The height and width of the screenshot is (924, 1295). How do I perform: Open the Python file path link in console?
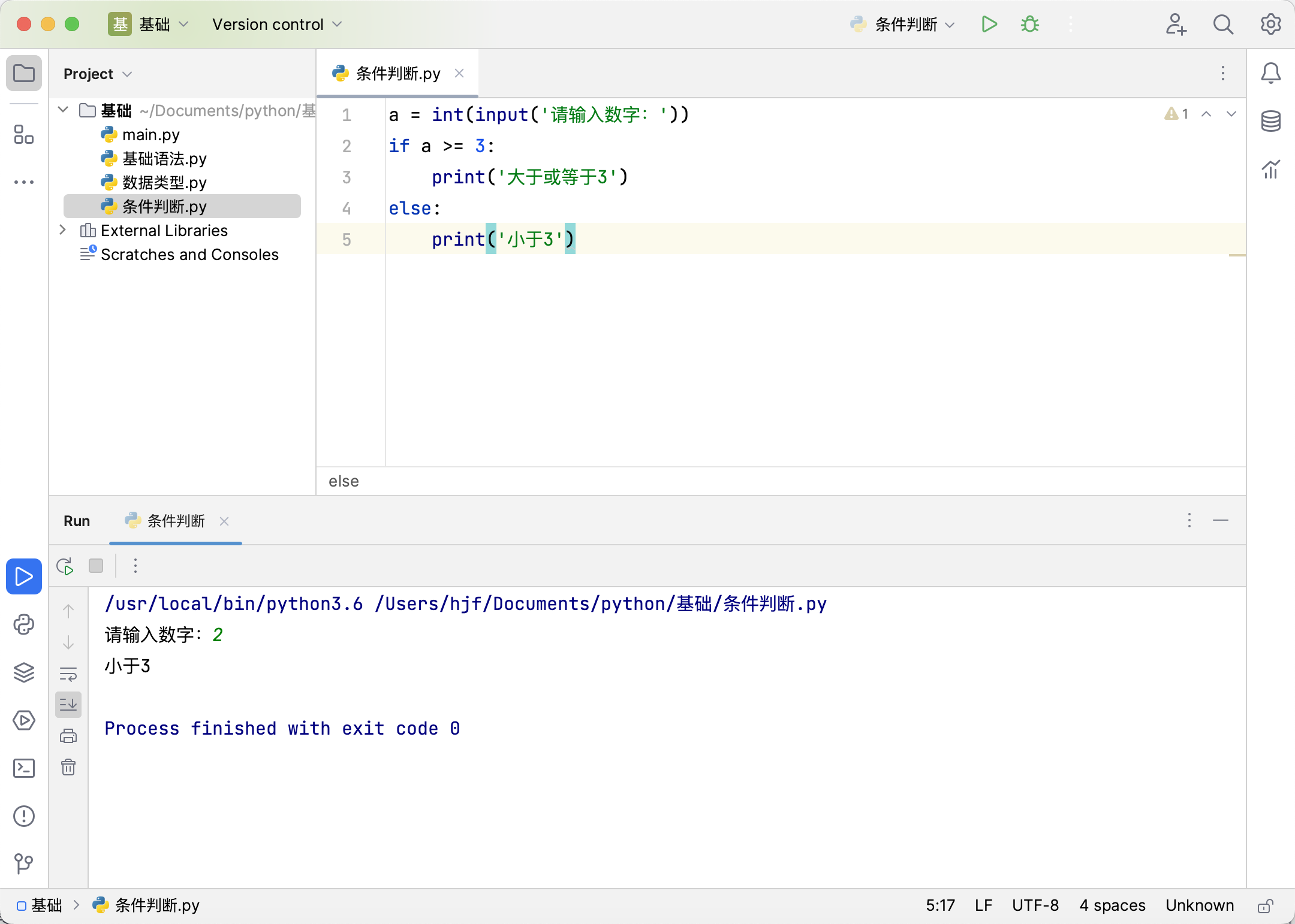[601, 603]
